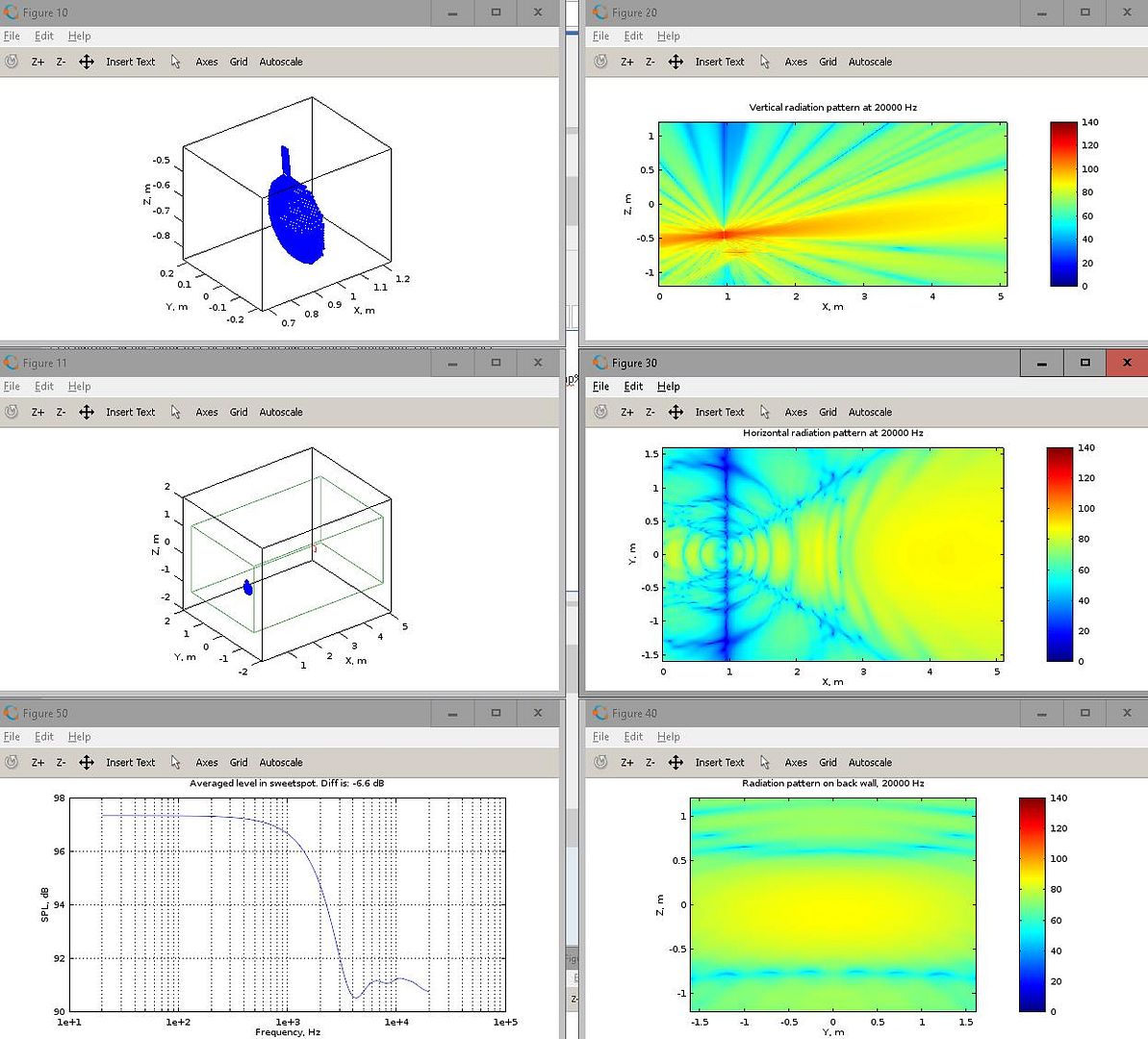Activate the pan arrows icon in Figure 50
This screenshot has height=1039, width=1148.
tap(87, 762)
